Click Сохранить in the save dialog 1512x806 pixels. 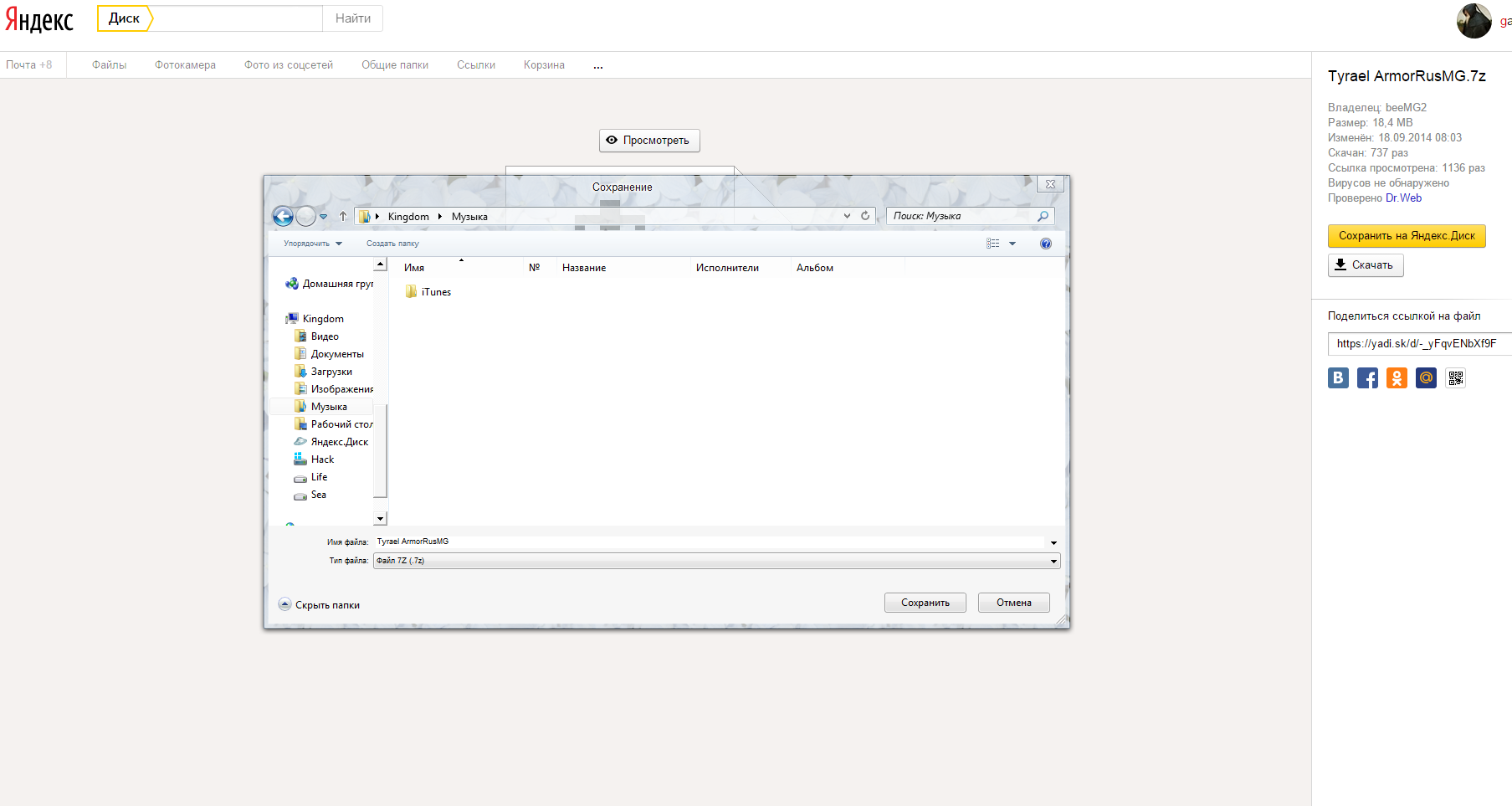925,603
